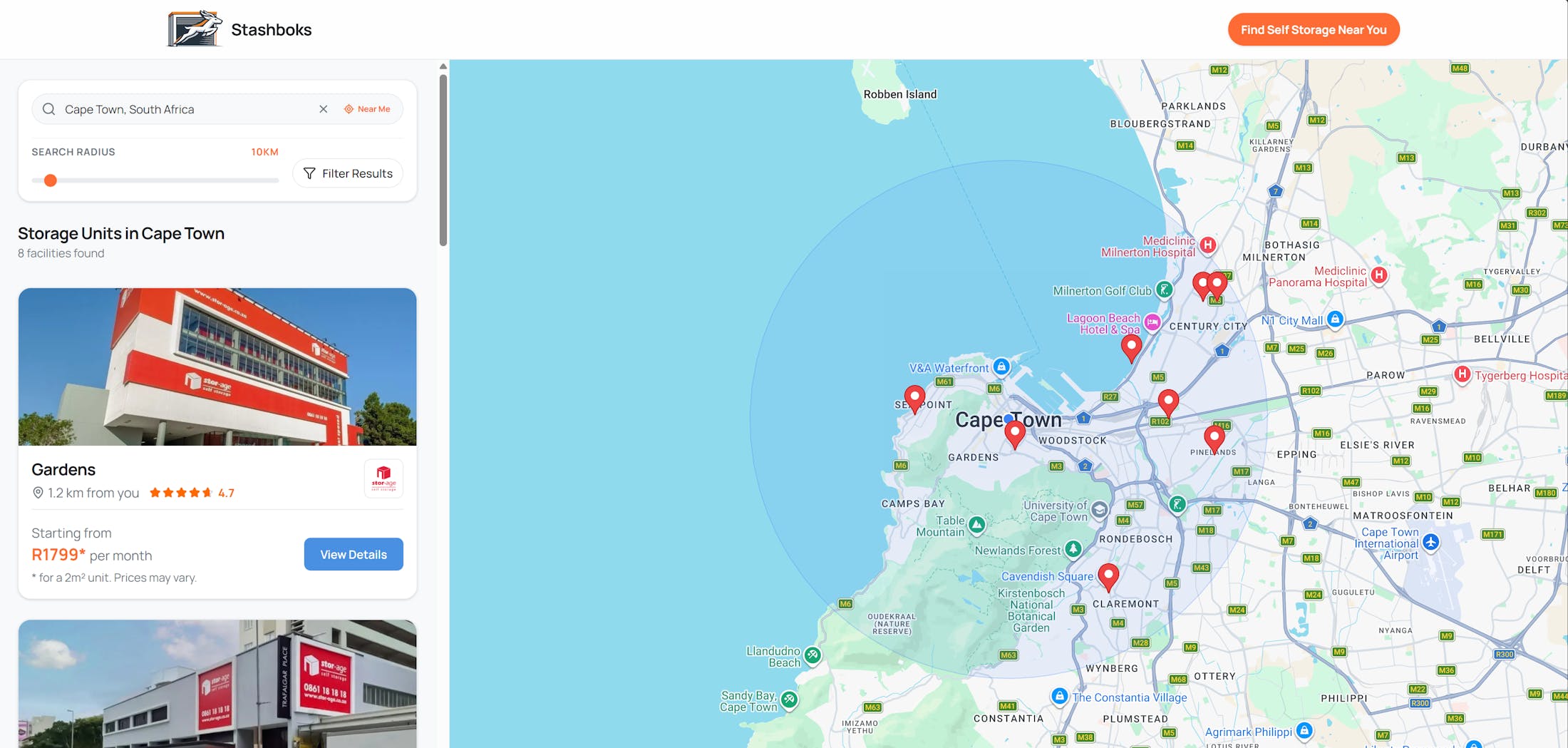
Task: Click the results list scrollbar
Action: tap(443, 160)
